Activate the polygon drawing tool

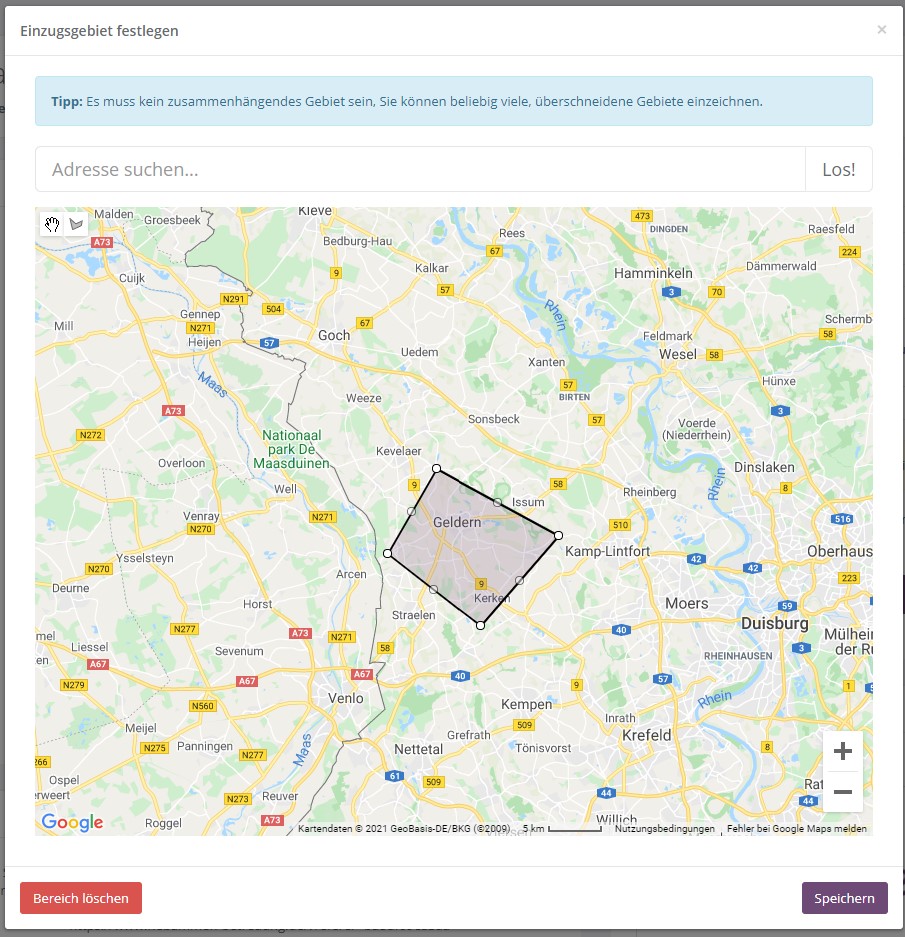click(76, 225)
